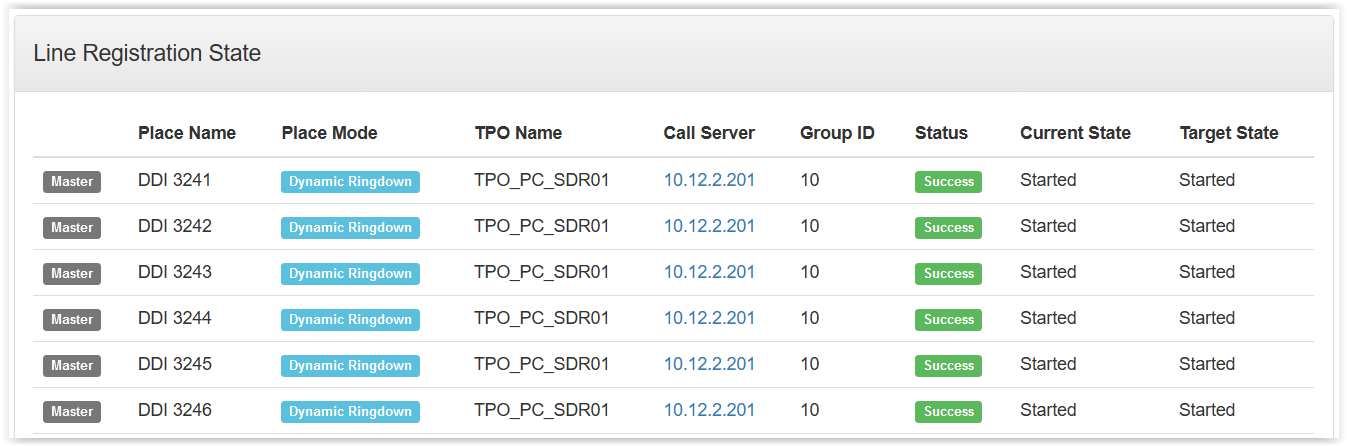
Task: Select the place name DDI 3244
Action: [175, 318]
